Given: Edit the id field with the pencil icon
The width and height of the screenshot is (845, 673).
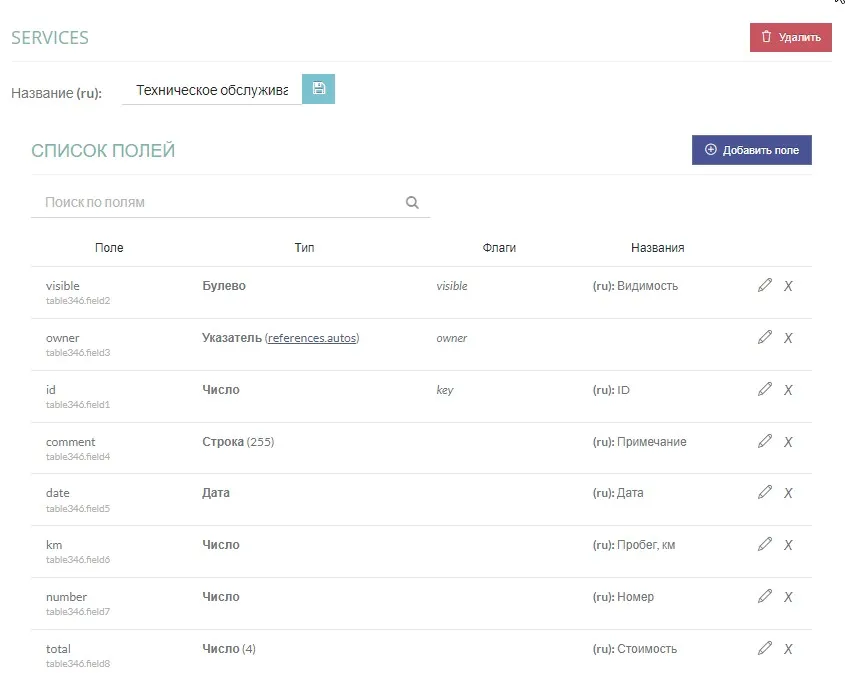Looking at the screenshot, I should coord(765,389).
